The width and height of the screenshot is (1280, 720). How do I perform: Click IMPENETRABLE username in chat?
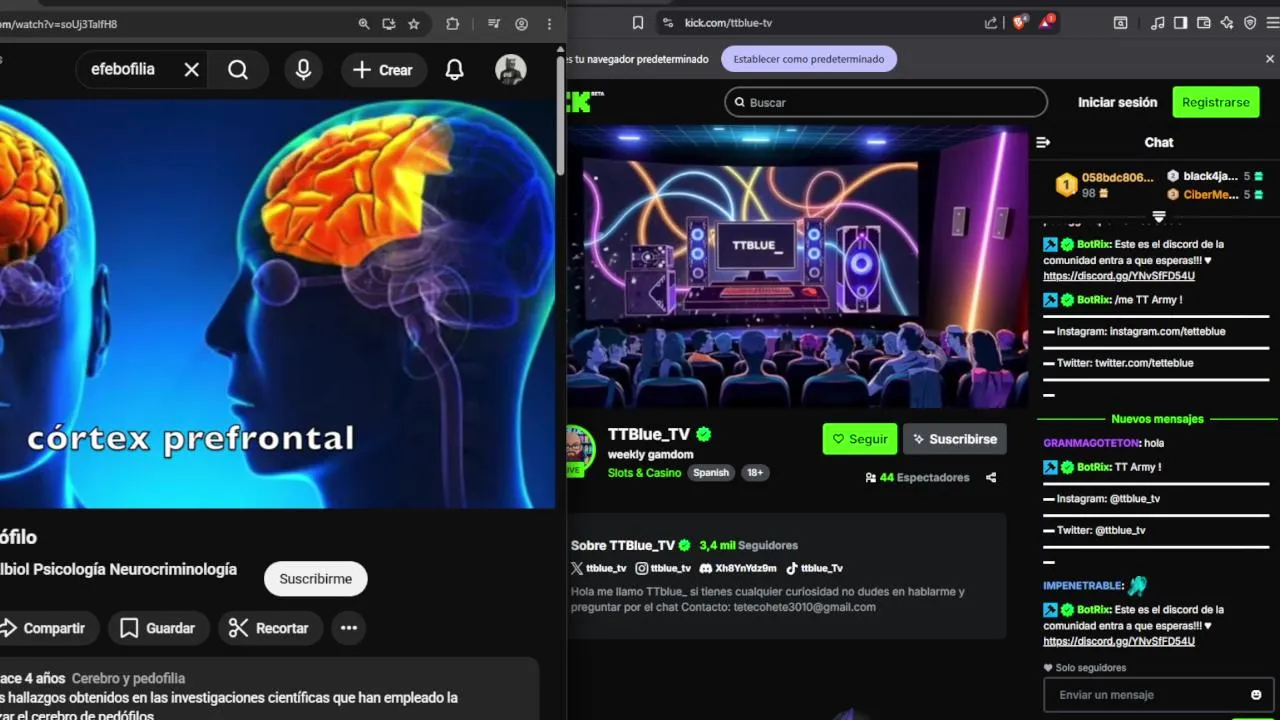click(1083, 586)
